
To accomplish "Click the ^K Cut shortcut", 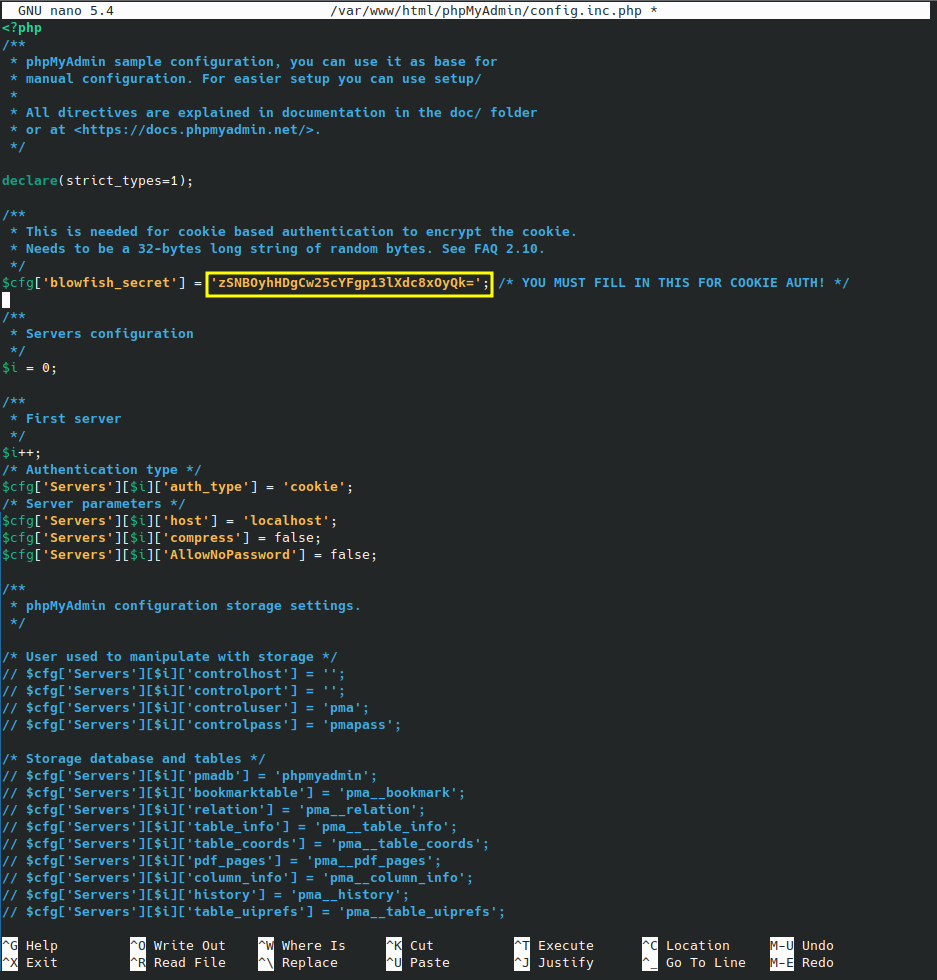I will [410, 946].
